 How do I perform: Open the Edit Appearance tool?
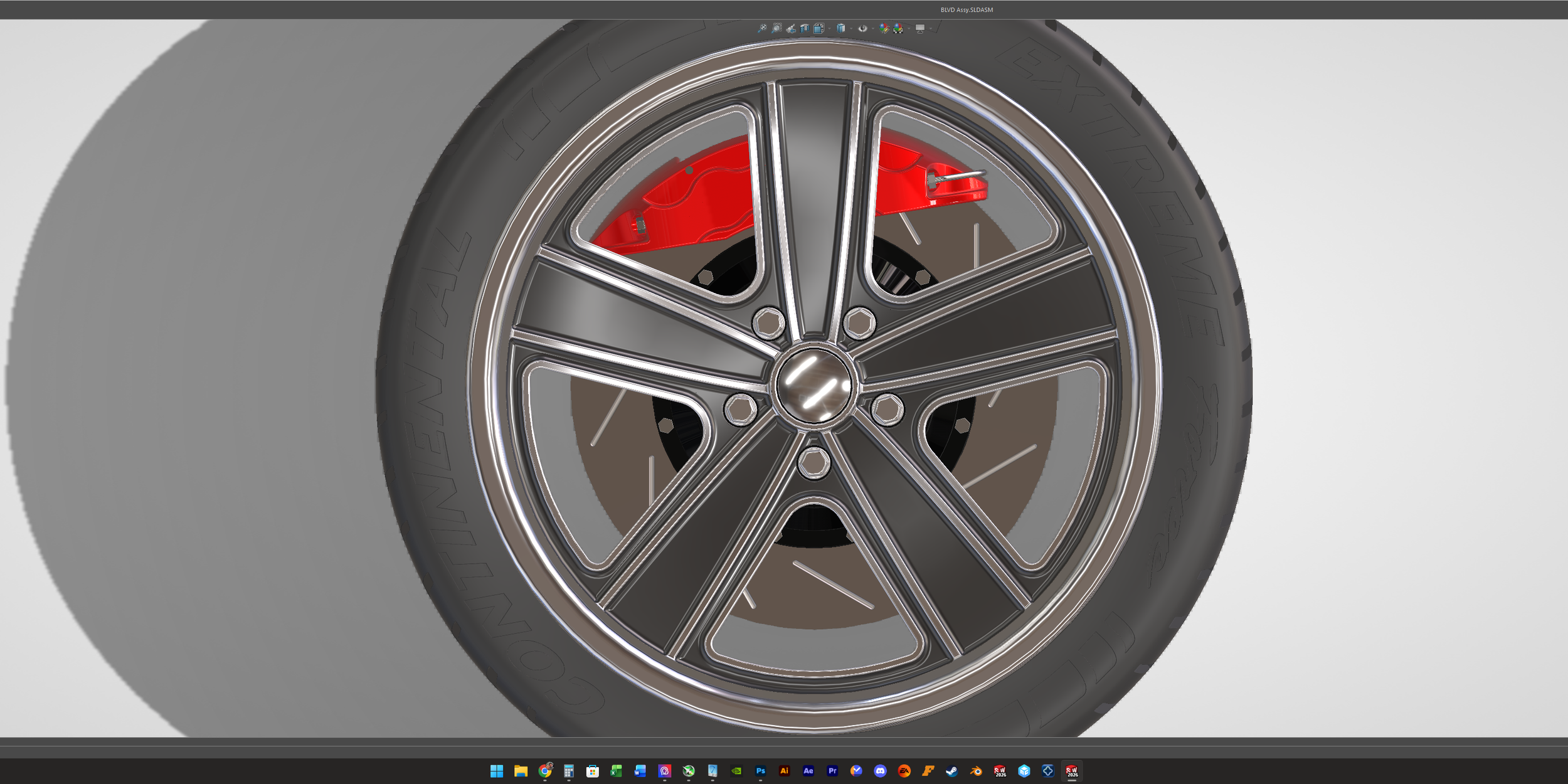[x=884, y=28]
